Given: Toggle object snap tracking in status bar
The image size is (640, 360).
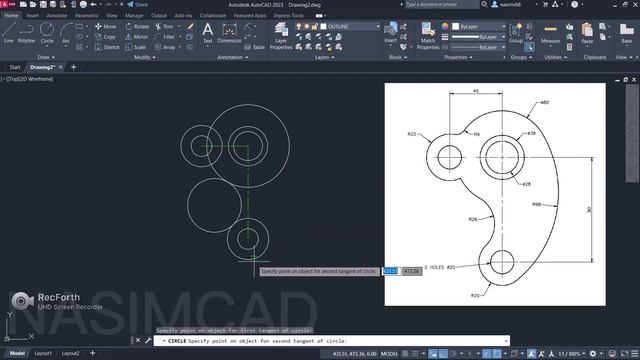Looking at the screenshot, I should click(x=487, y=353).
